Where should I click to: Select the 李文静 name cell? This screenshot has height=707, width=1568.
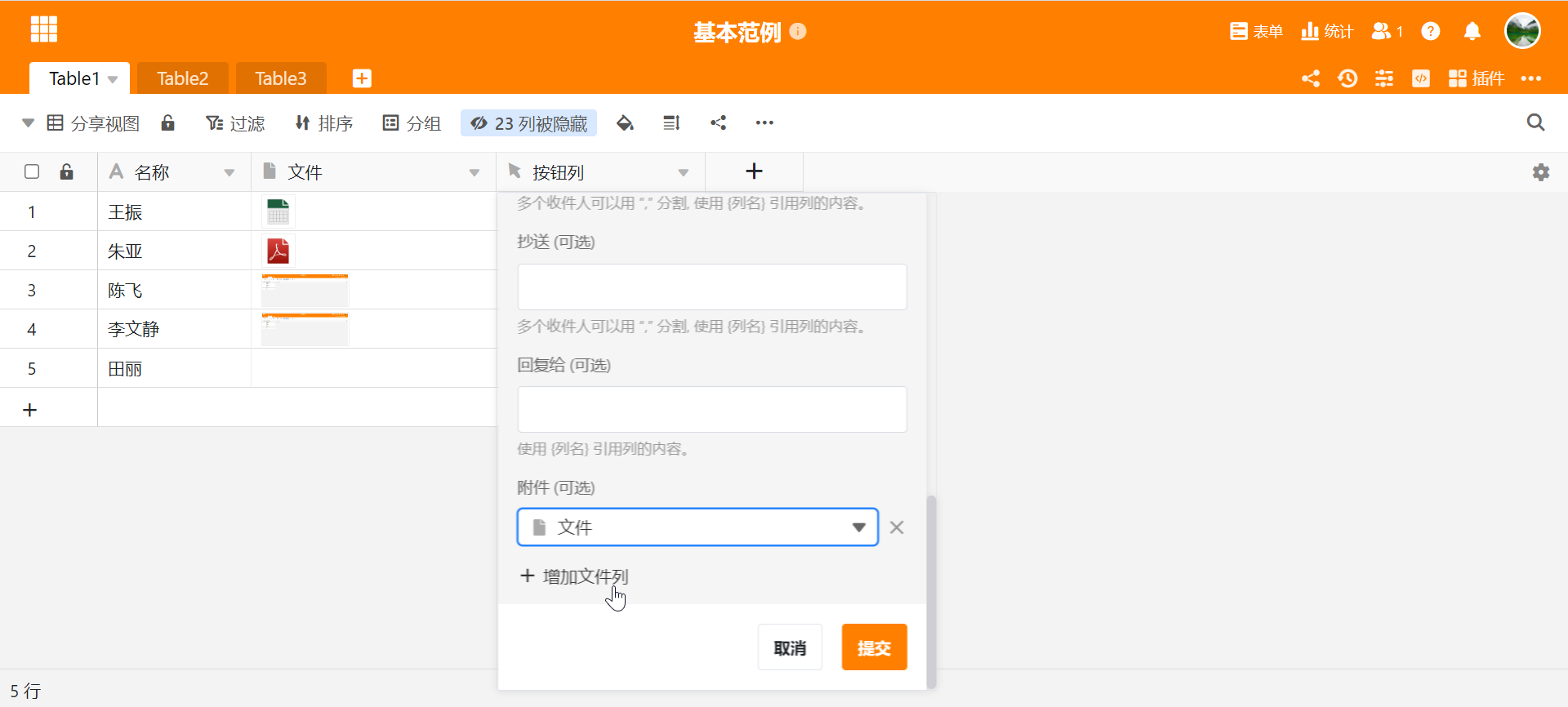coord(174,329)
